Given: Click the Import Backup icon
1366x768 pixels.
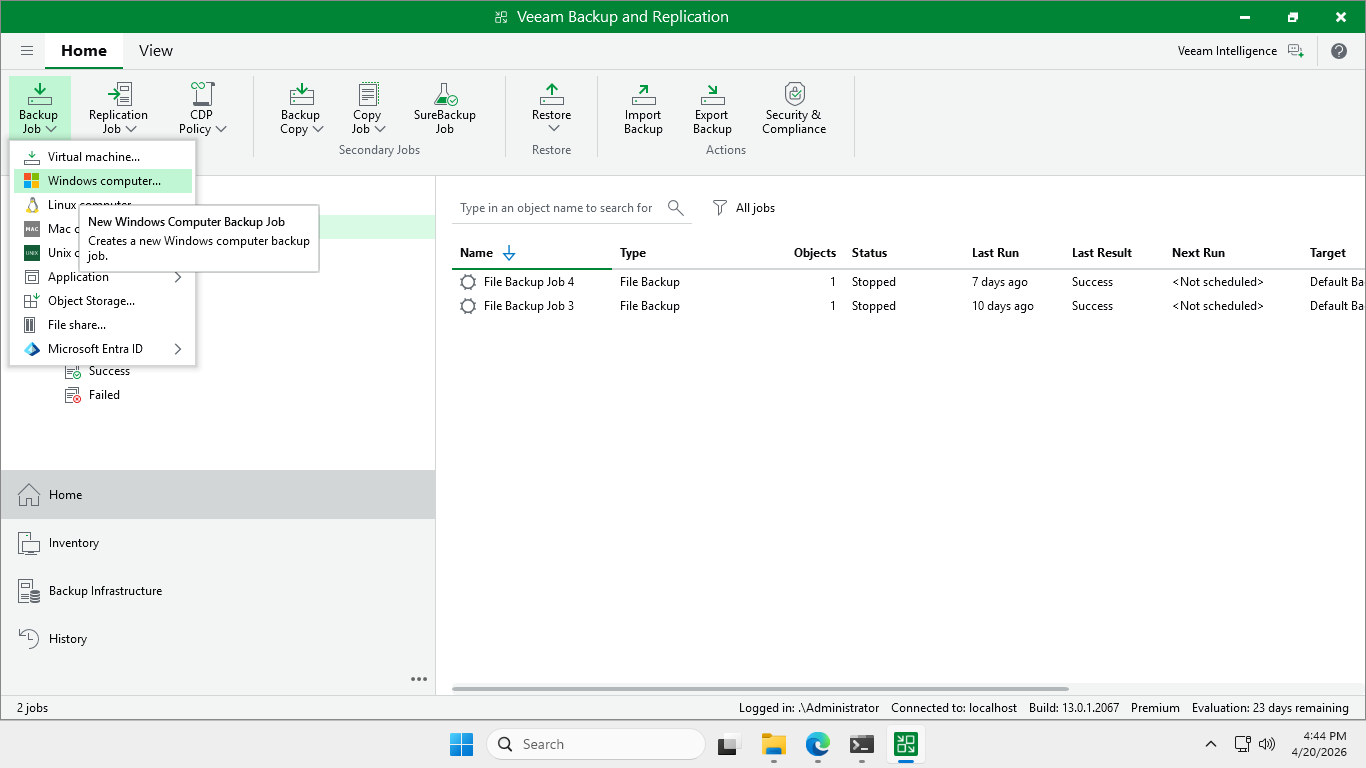Looking at the screenshot, I should pyautogui.click(x=643, y=95).
